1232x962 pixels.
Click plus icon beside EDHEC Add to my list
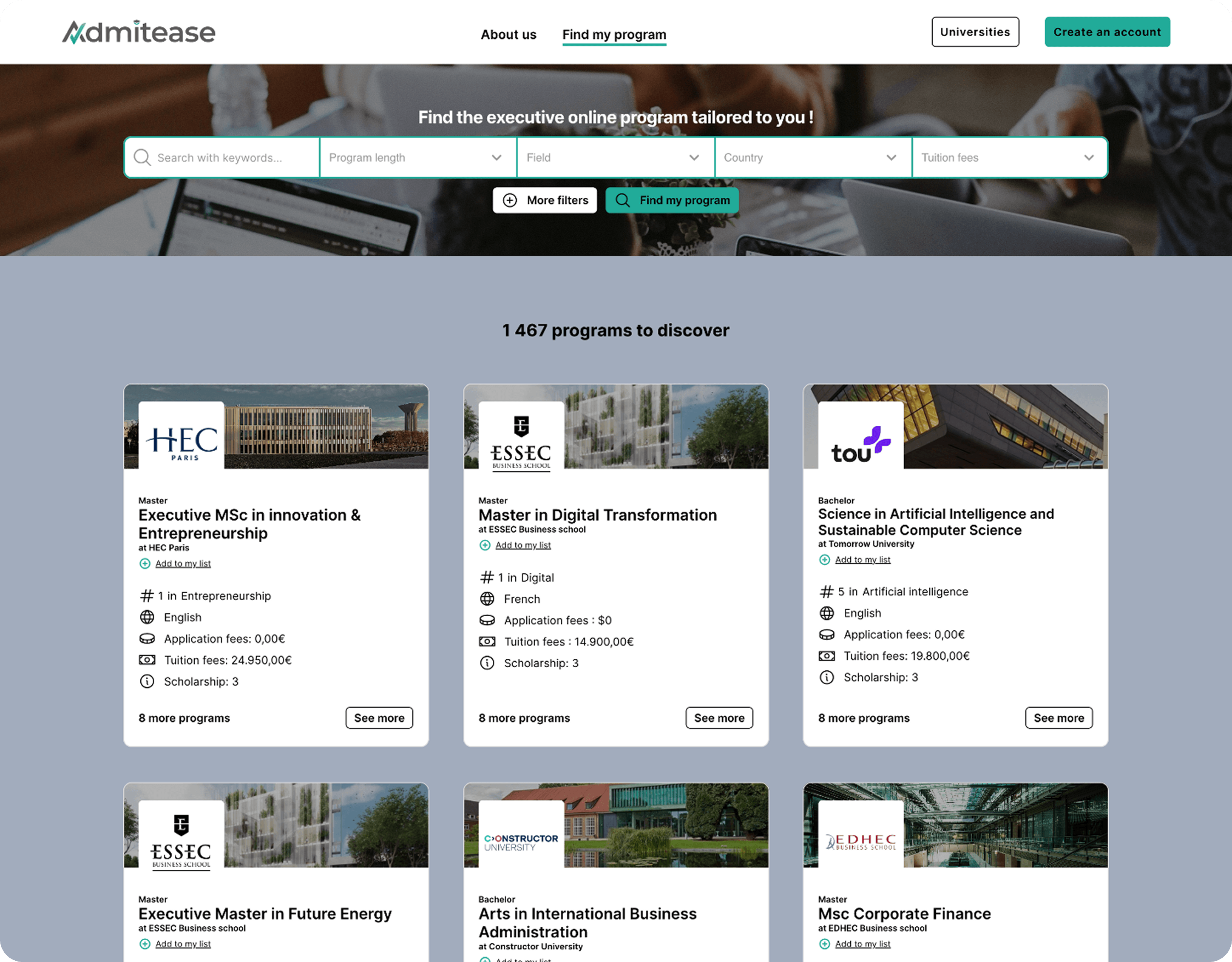point(825,944)
